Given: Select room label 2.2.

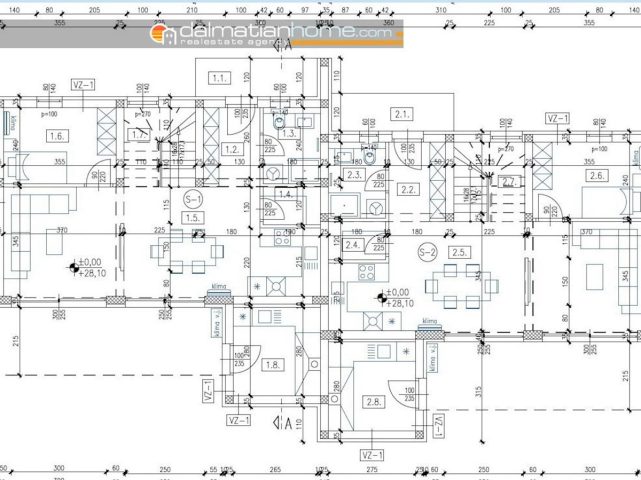Looking at the screenshot, I should coord(408,190).
